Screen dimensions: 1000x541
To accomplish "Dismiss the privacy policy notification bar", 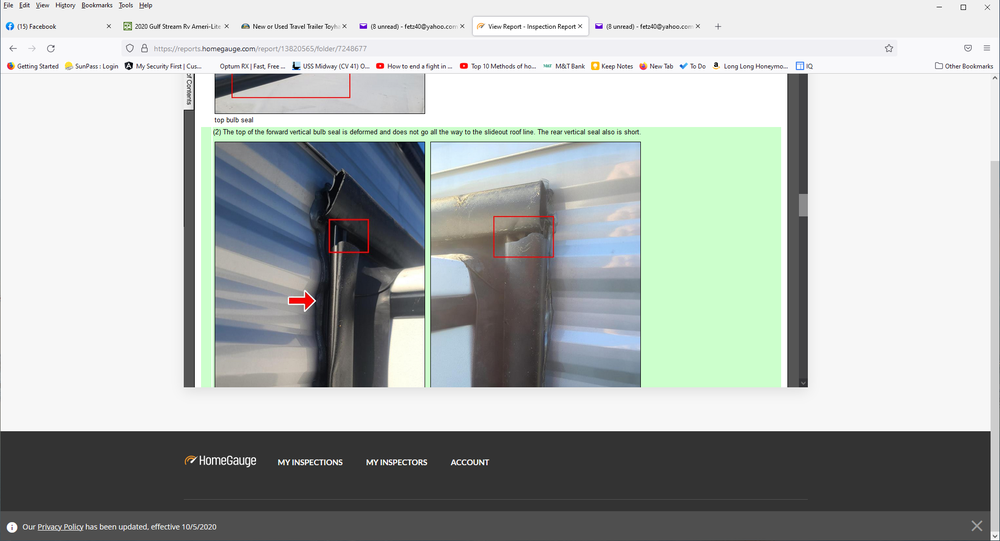I will (x=976, y=526).
